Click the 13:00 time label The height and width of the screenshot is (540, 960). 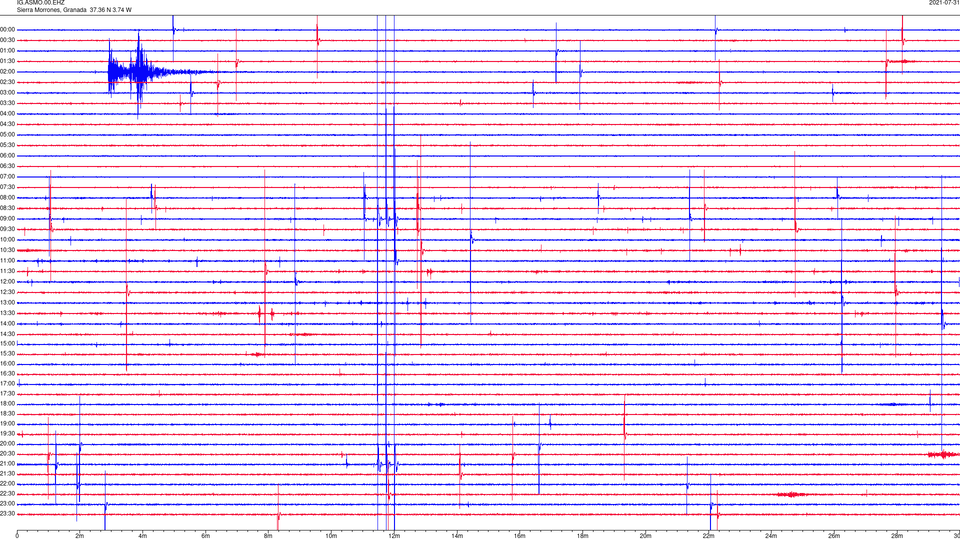click(7, 302)
